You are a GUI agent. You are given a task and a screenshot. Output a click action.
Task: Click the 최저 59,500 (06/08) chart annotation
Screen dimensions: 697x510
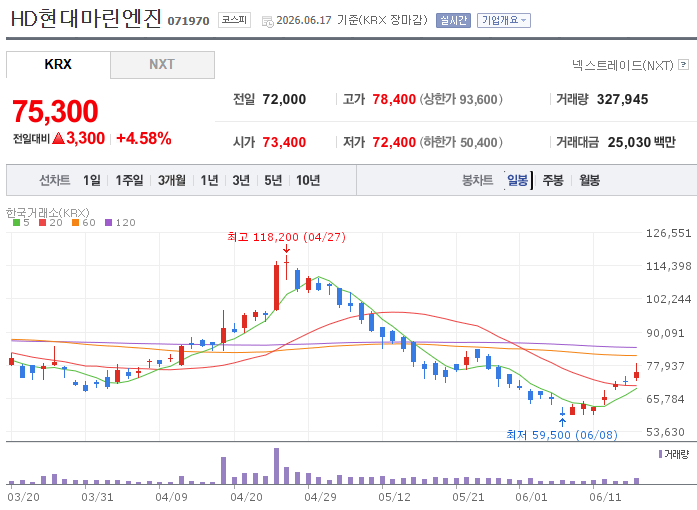click(x=562, y=434)
